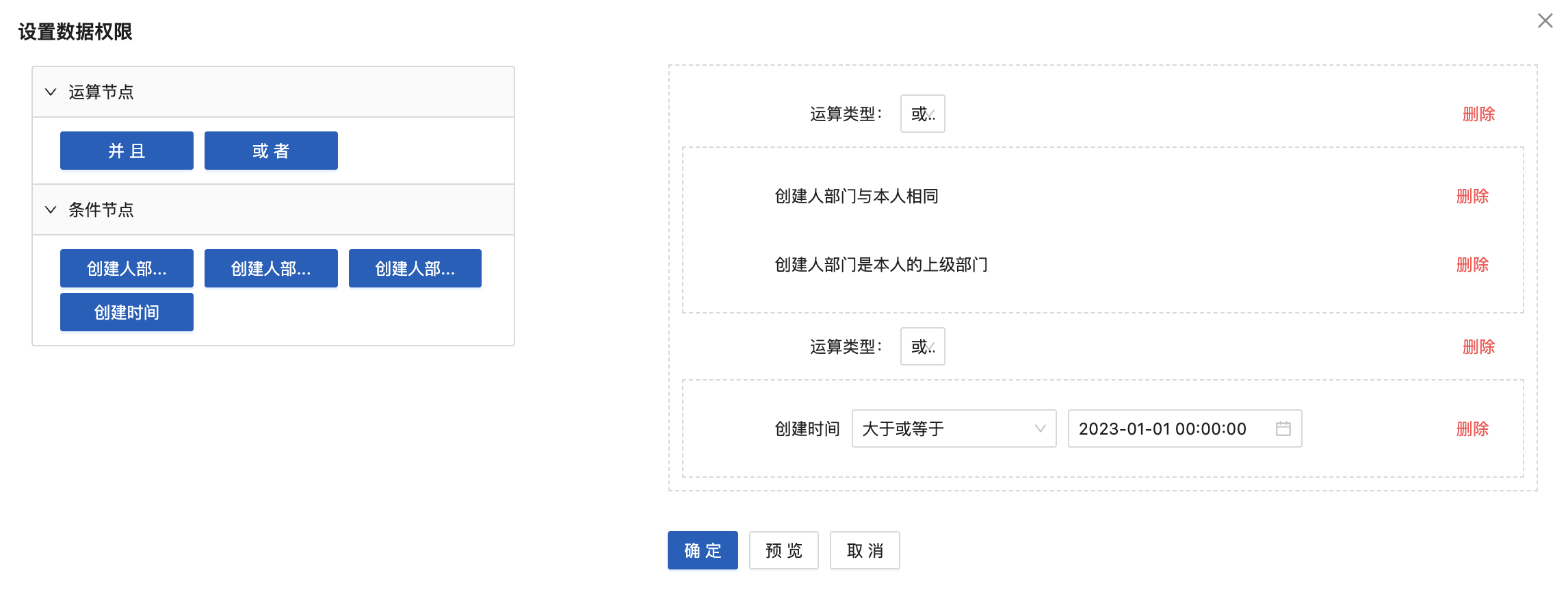Delete the 创建人部门与本人相同 condition
Viewport: 1568px width, 590px height.
tap(1472, 196)
